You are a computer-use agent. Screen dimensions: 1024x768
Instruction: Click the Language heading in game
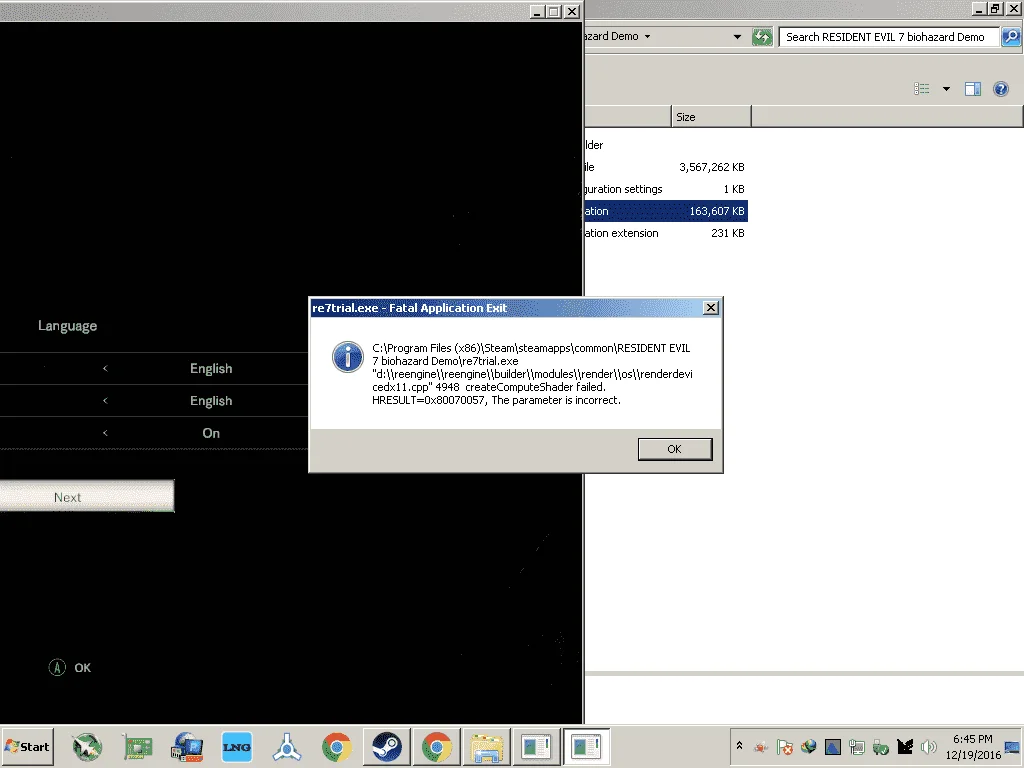[67, 325]
